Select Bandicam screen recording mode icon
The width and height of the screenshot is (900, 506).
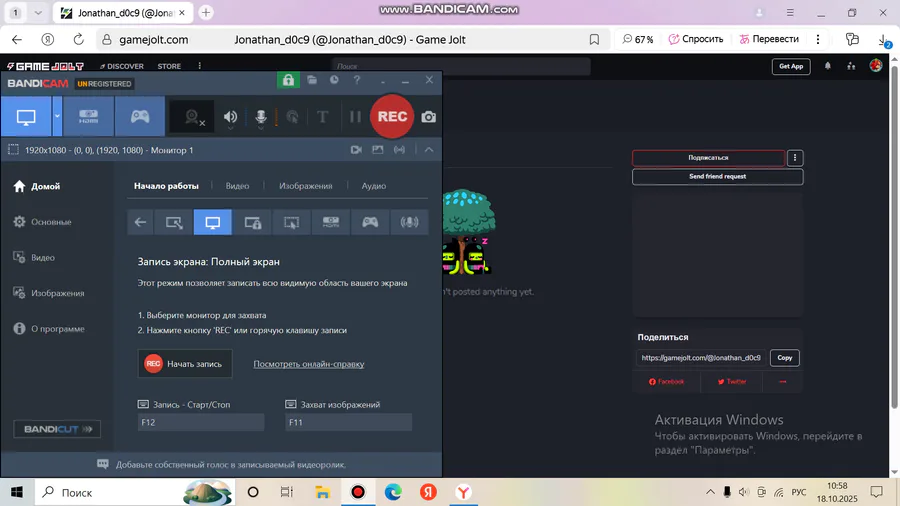point(26,116)
